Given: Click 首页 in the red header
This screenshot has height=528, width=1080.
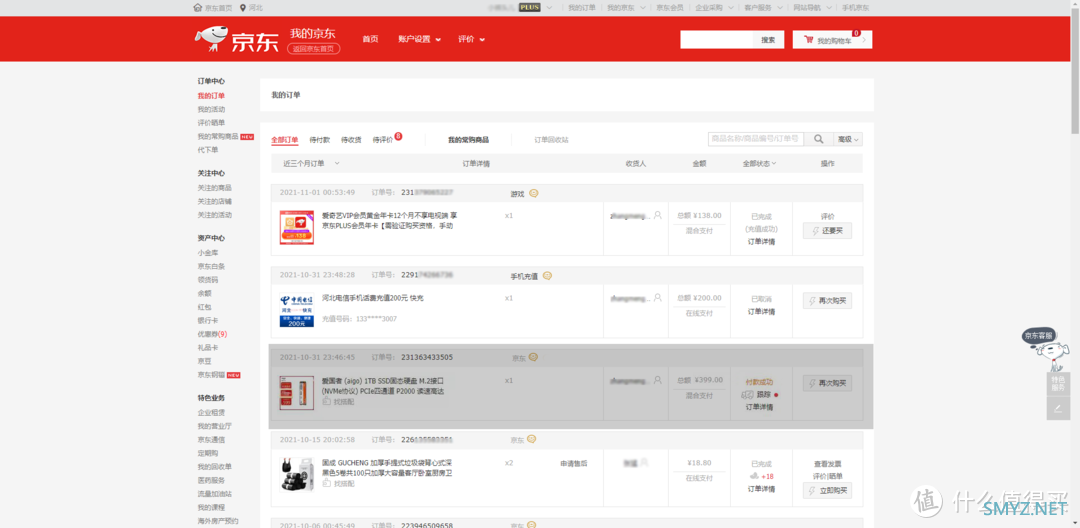Looking at the screenshot, I should click(371, 39).
